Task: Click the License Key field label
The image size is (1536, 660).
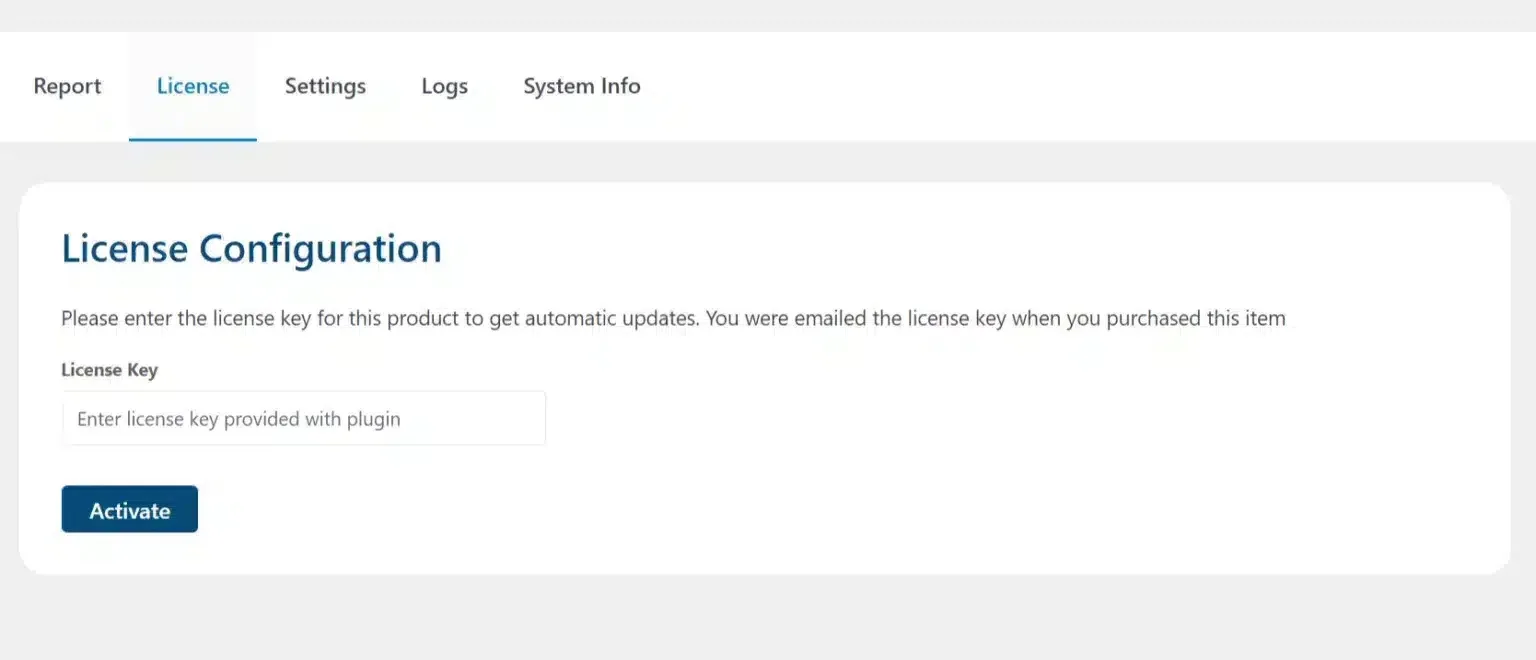Action: 109,370
